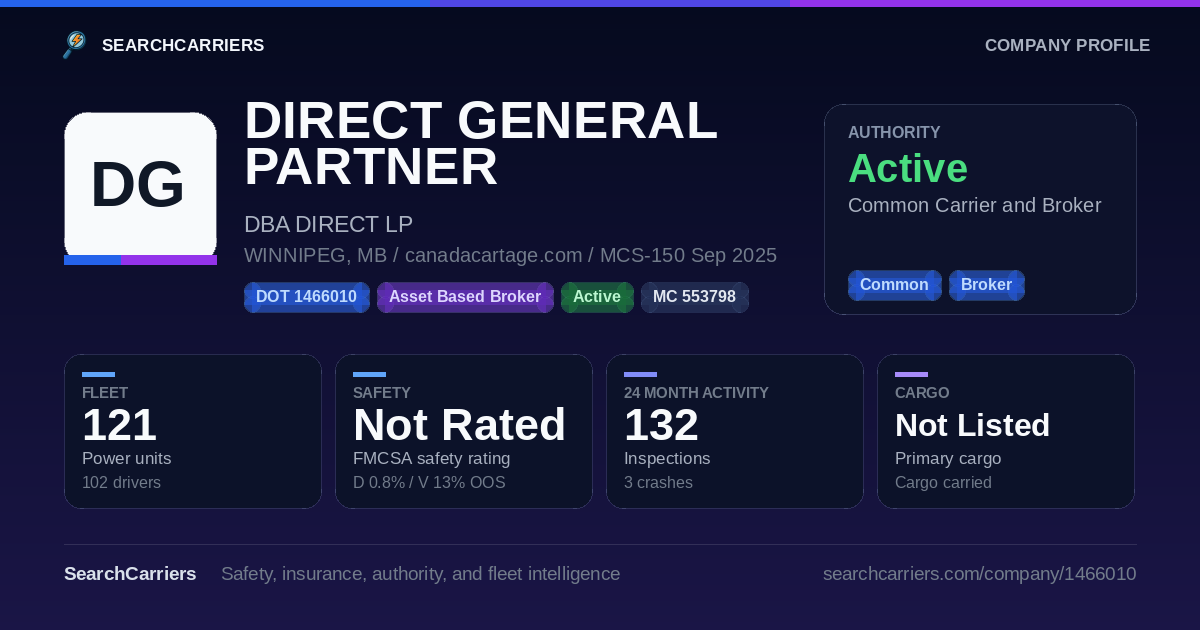Click the Cargo carried text

pos(943,482)
